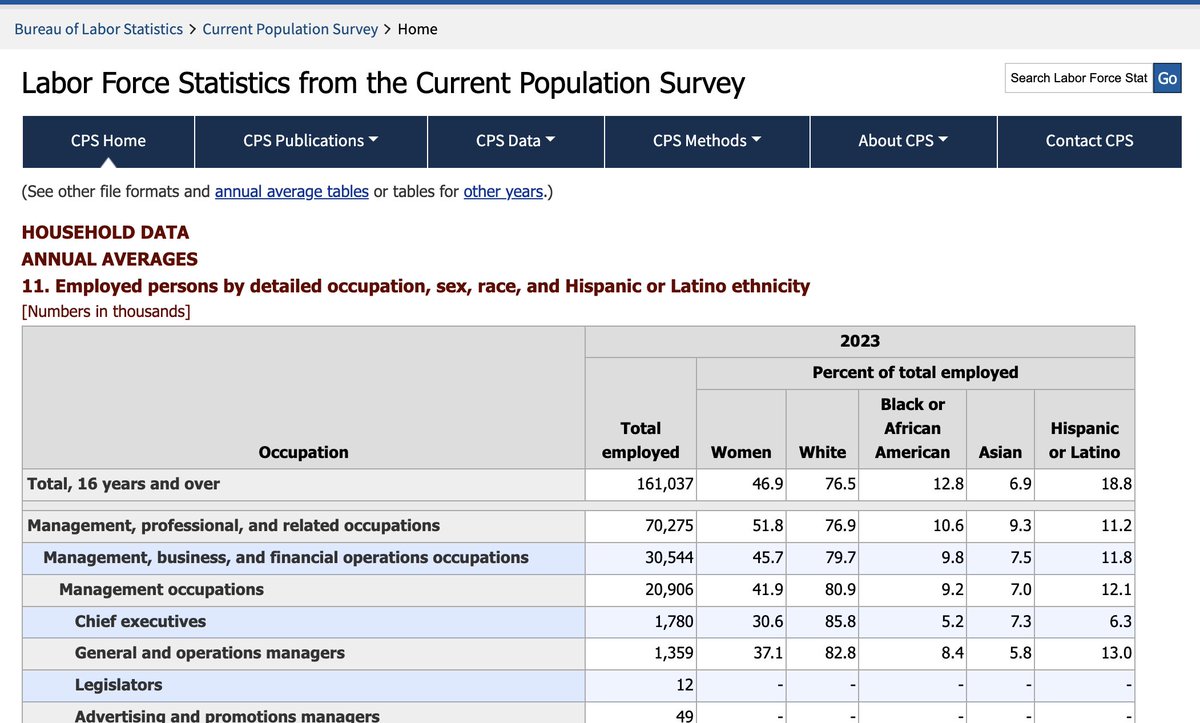Focus the Search Labor Force Statistics field
This screenshot has width=1200, height=723.
click(1079, 78)
